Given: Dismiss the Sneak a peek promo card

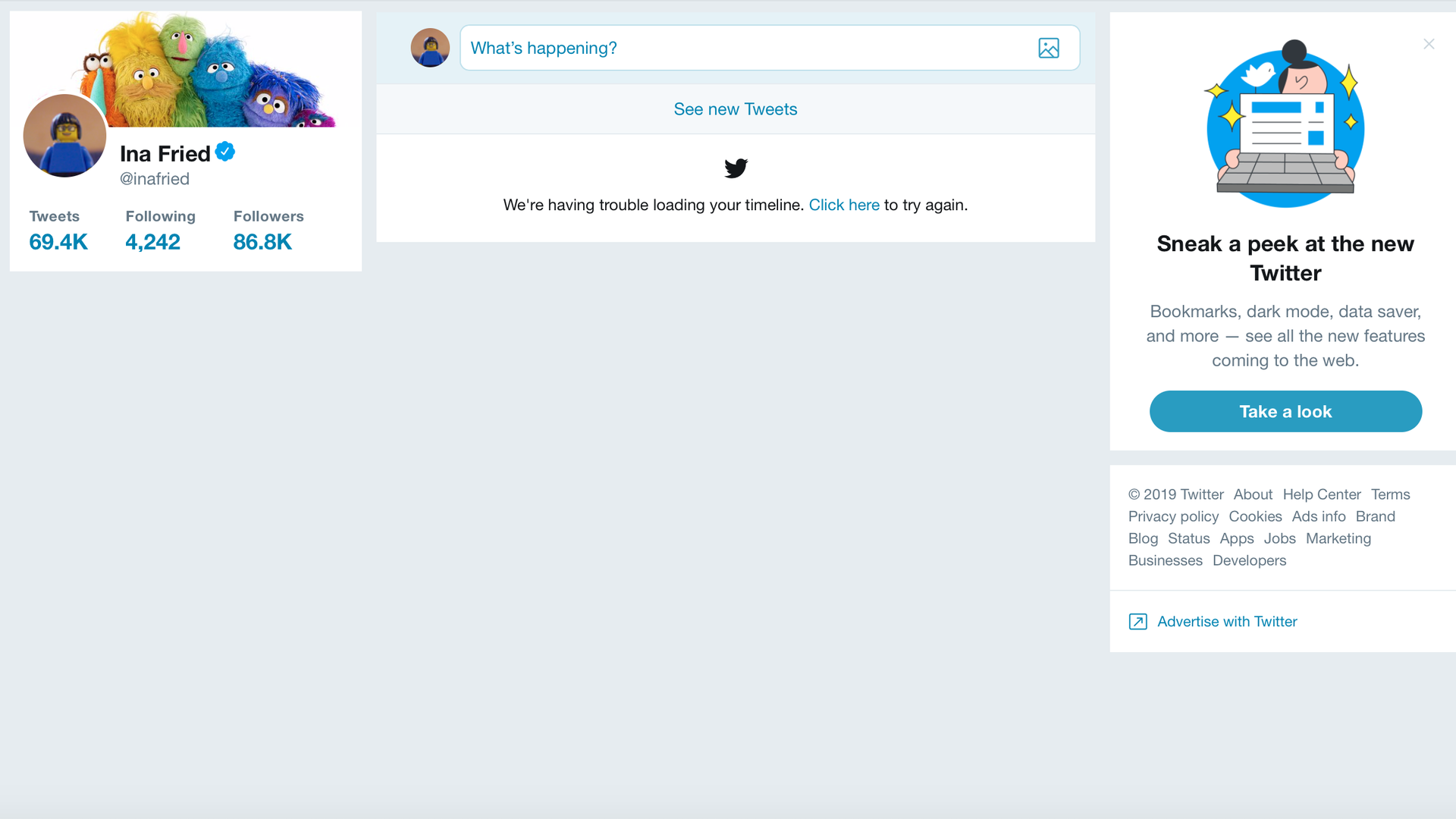Looking at the screenshot, I should [1429, 44].
